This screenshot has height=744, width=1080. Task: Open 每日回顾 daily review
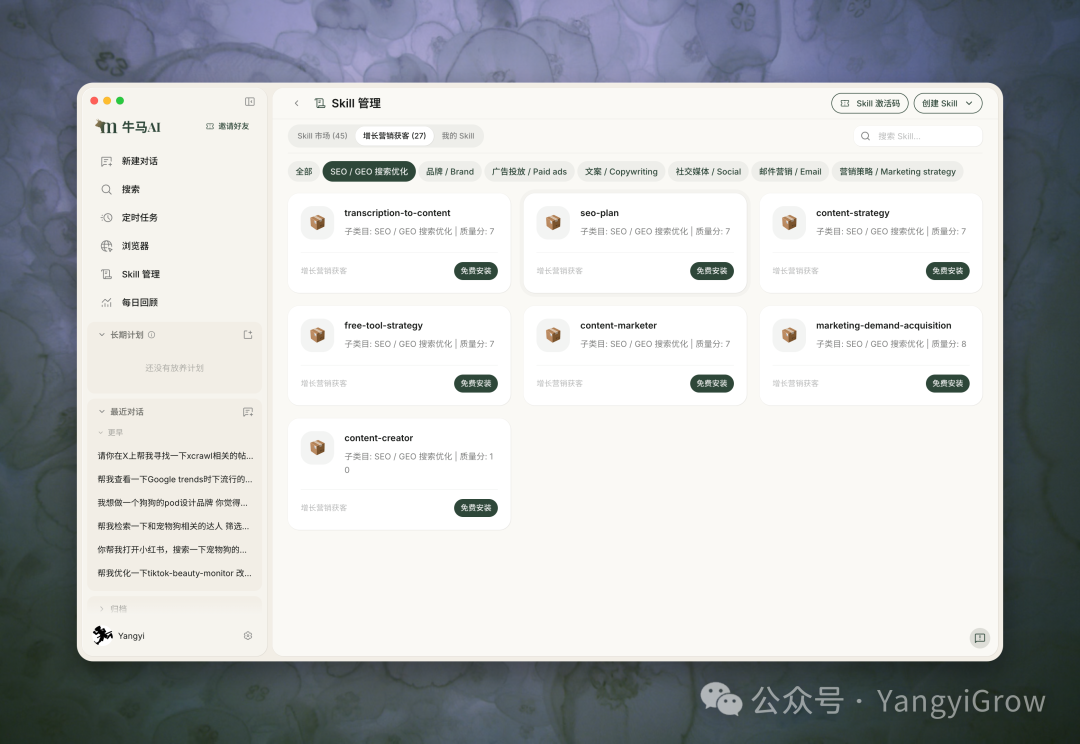point(174,302)
